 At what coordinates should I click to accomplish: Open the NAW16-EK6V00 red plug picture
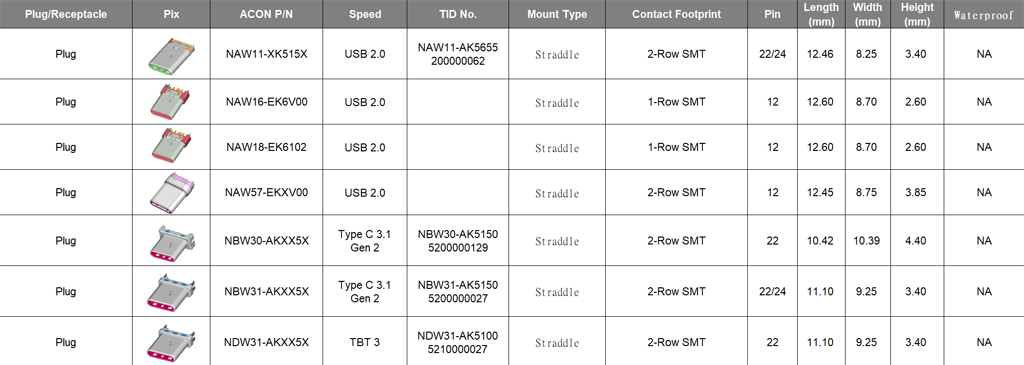171,103
